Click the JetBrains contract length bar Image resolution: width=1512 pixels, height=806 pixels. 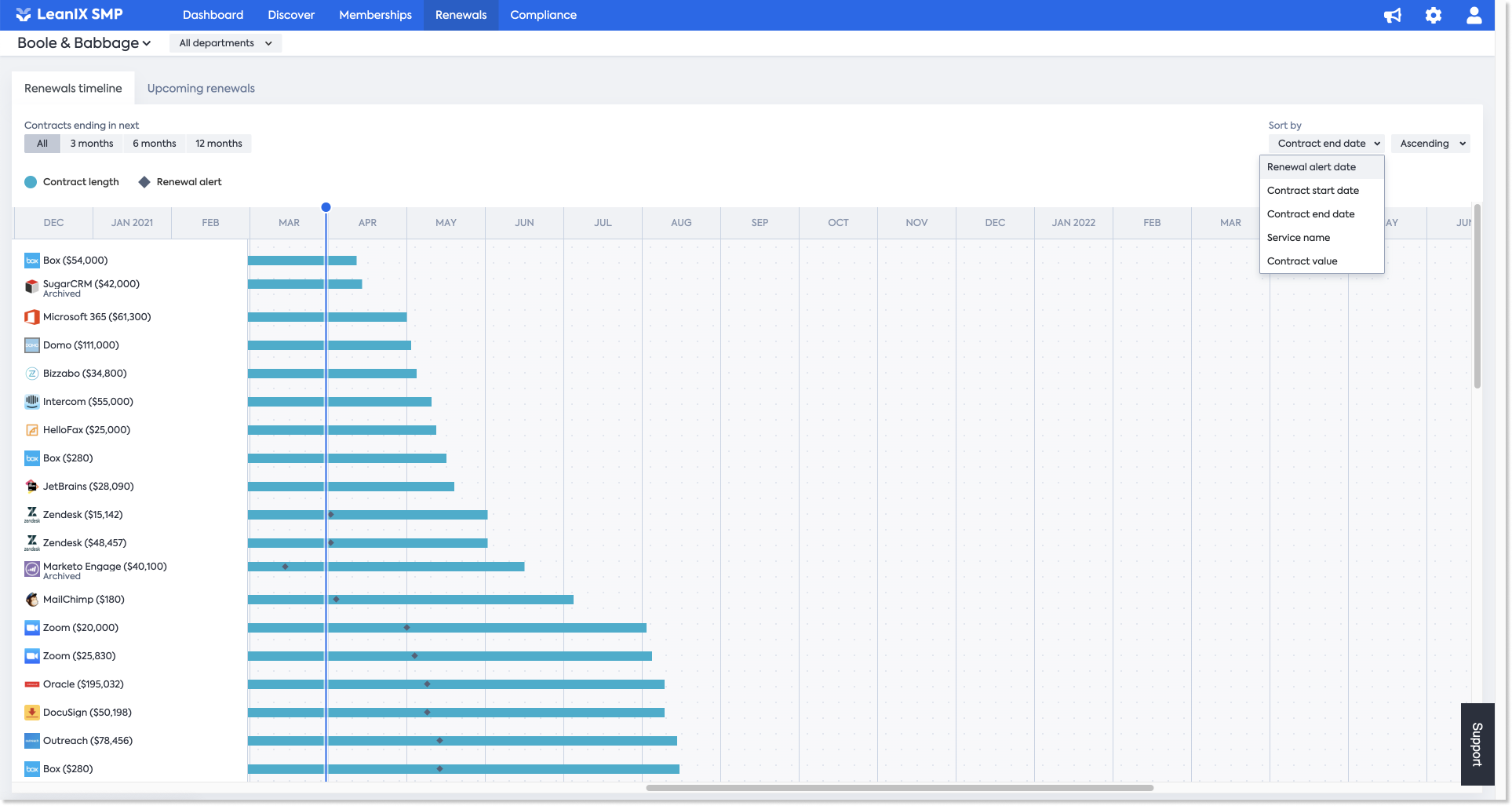tap(351, 487)
